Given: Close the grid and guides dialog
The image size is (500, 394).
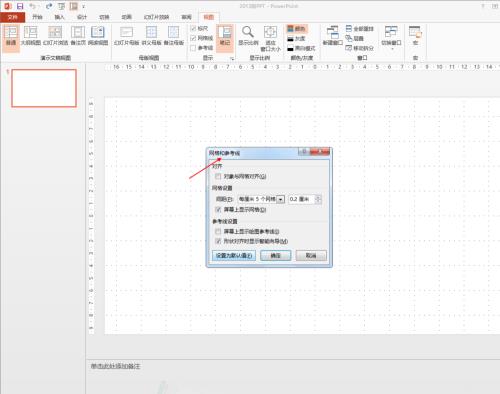Looking at the screenshot, I should (x=320, y=152).
